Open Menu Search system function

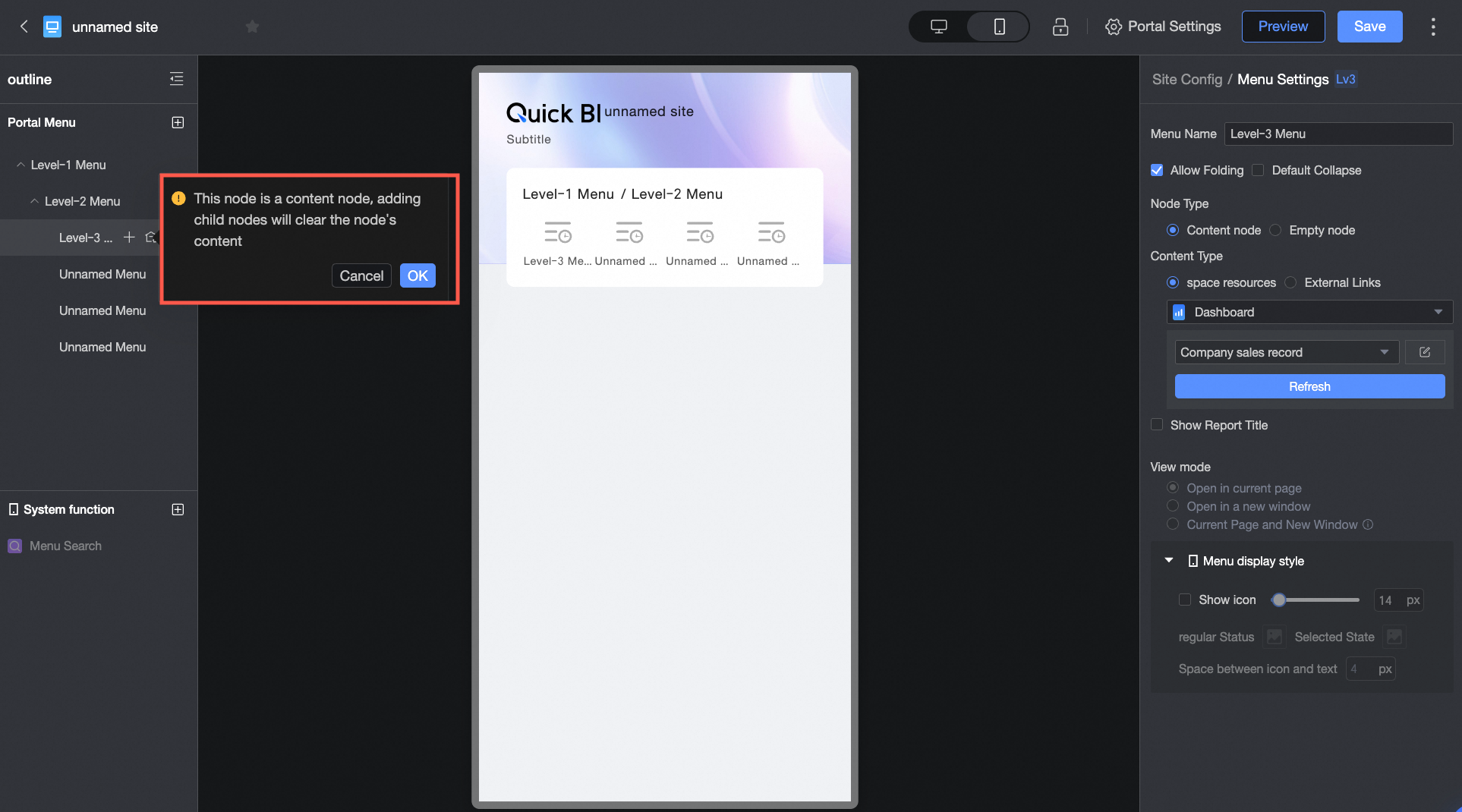point(65,546)
